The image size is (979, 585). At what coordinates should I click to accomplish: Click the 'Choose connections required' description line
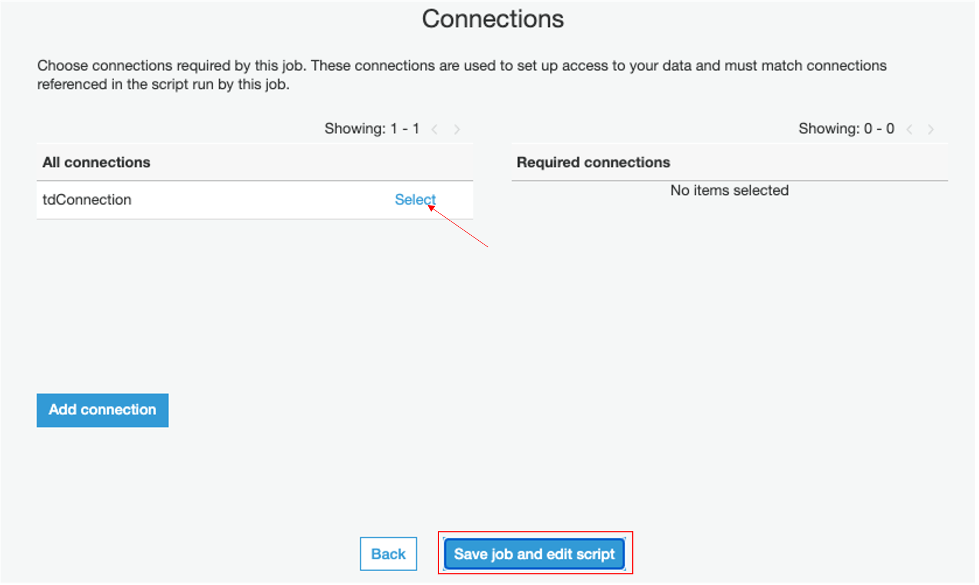(461, 66)
